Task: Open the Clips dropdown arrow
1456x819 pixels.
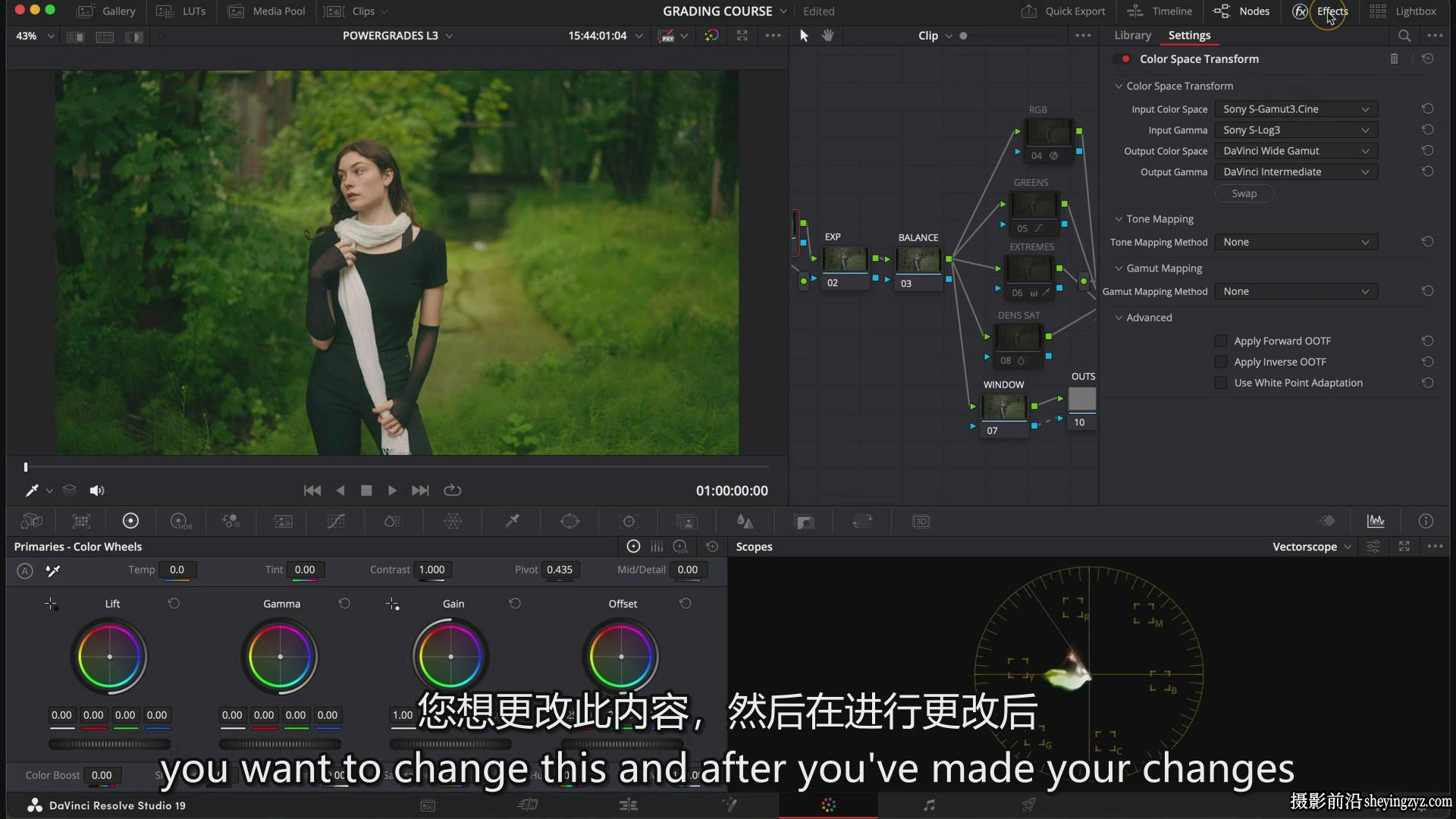Action: (384, 11)
